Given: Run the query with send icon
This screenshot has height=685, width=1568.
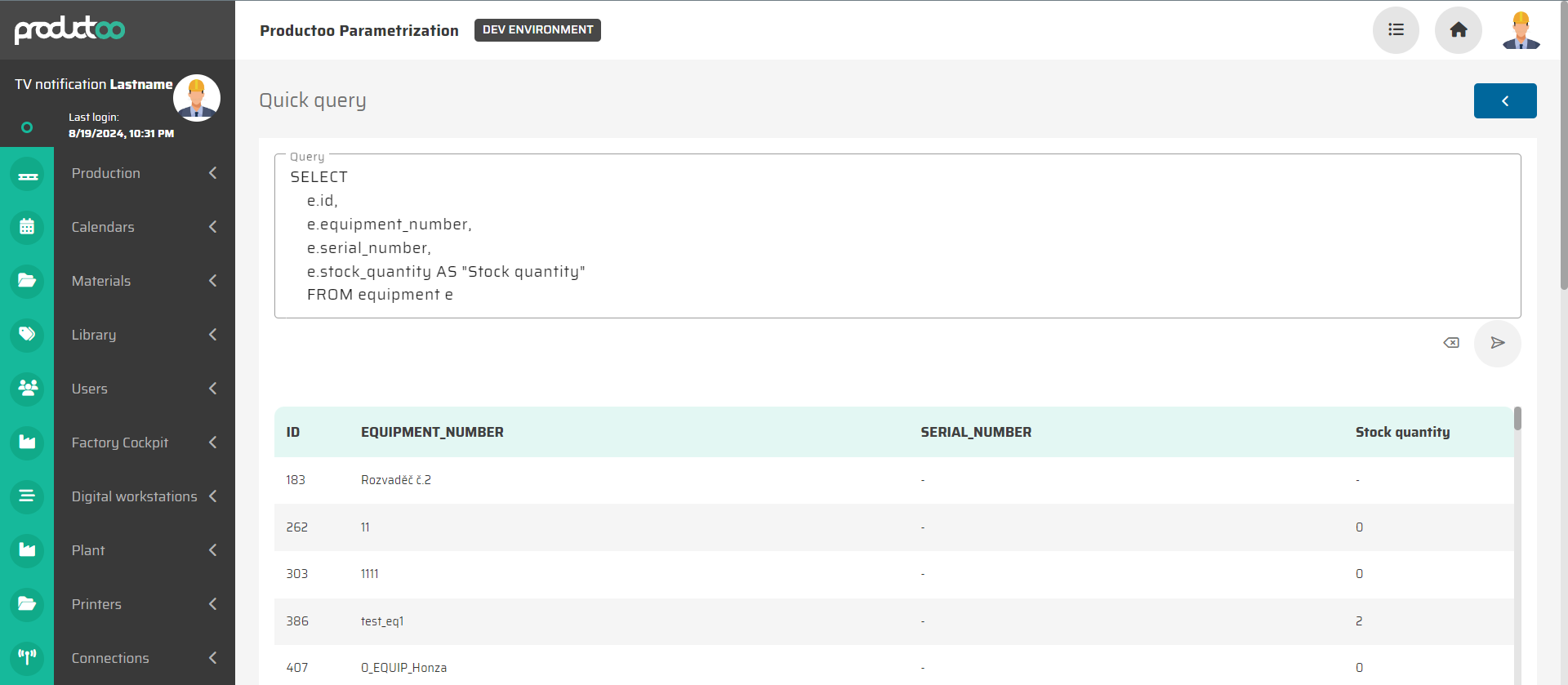Looking at the screenshot, I should click(1497, 343).
